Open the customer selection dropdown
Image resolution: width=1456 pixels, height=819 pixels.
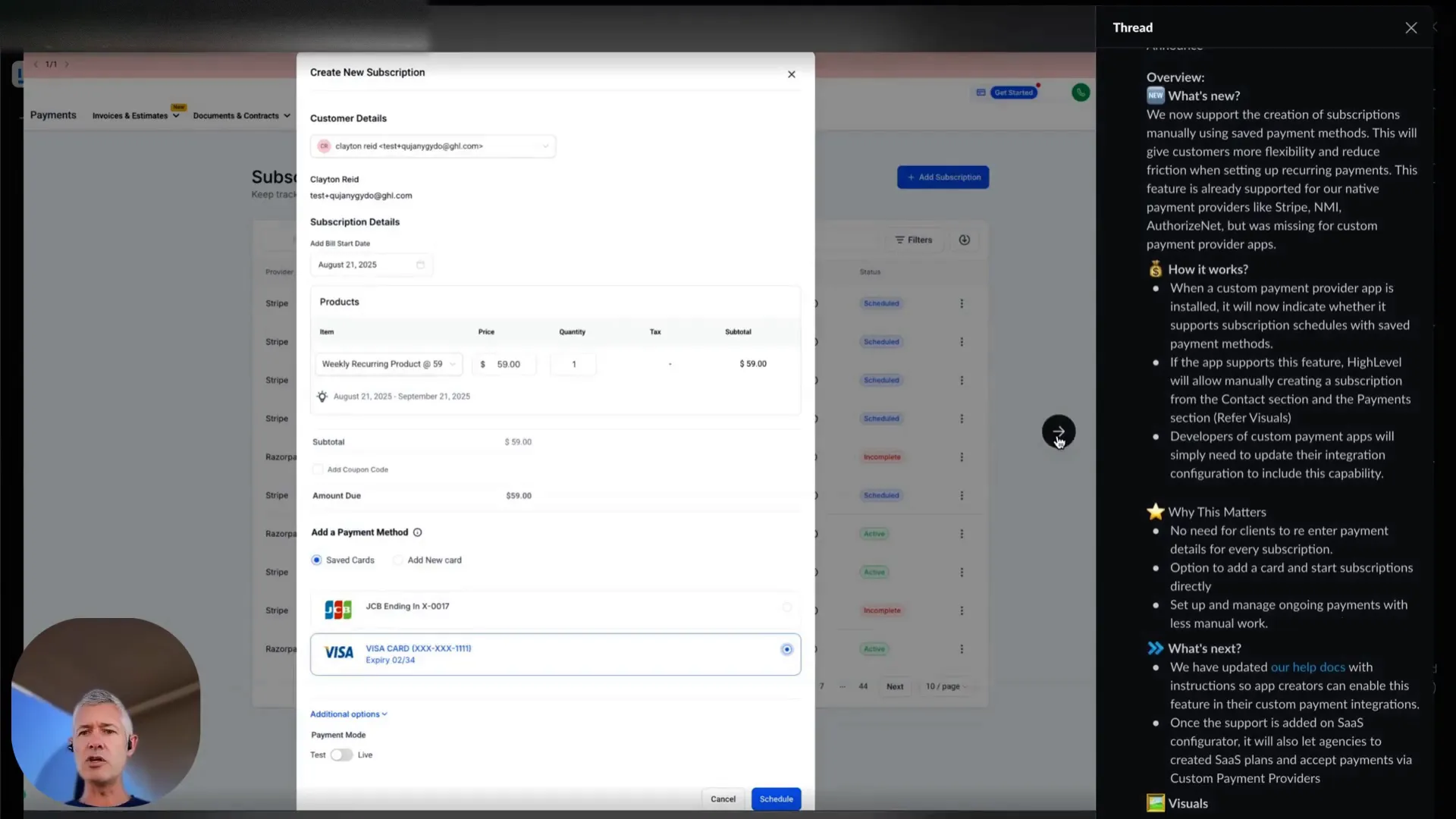[433, 146]
